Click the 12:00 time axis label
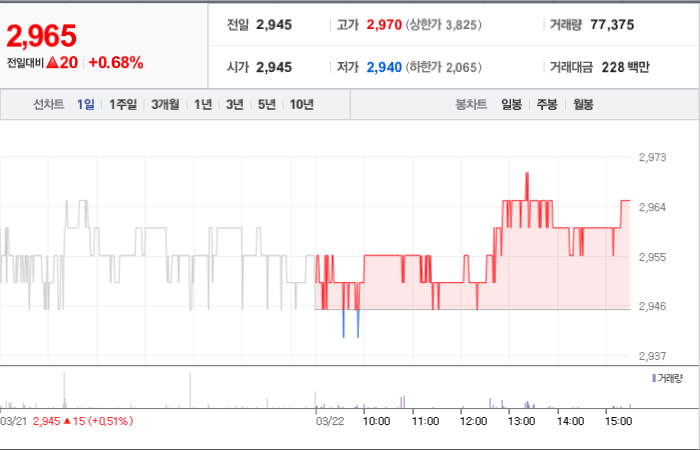The image size is (700, 450). pos(473,421)
